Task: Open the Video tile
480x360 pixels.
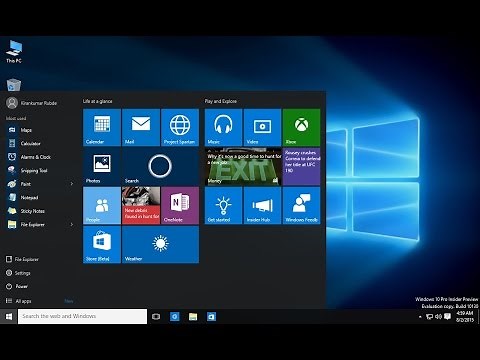Action: (262, 127)
